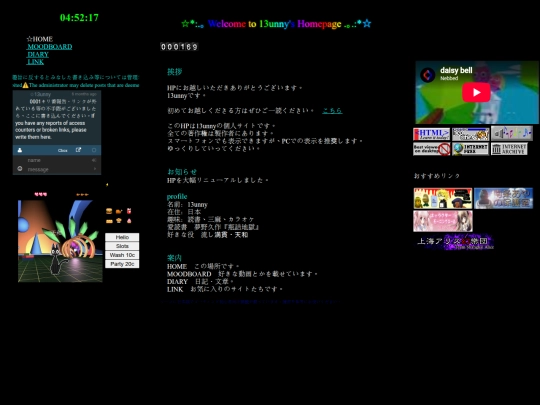Image resolution: width=540 pixels, height=405 pixels.
Task: Open the pink anime girls banner
Action: (x=443, y=221)
